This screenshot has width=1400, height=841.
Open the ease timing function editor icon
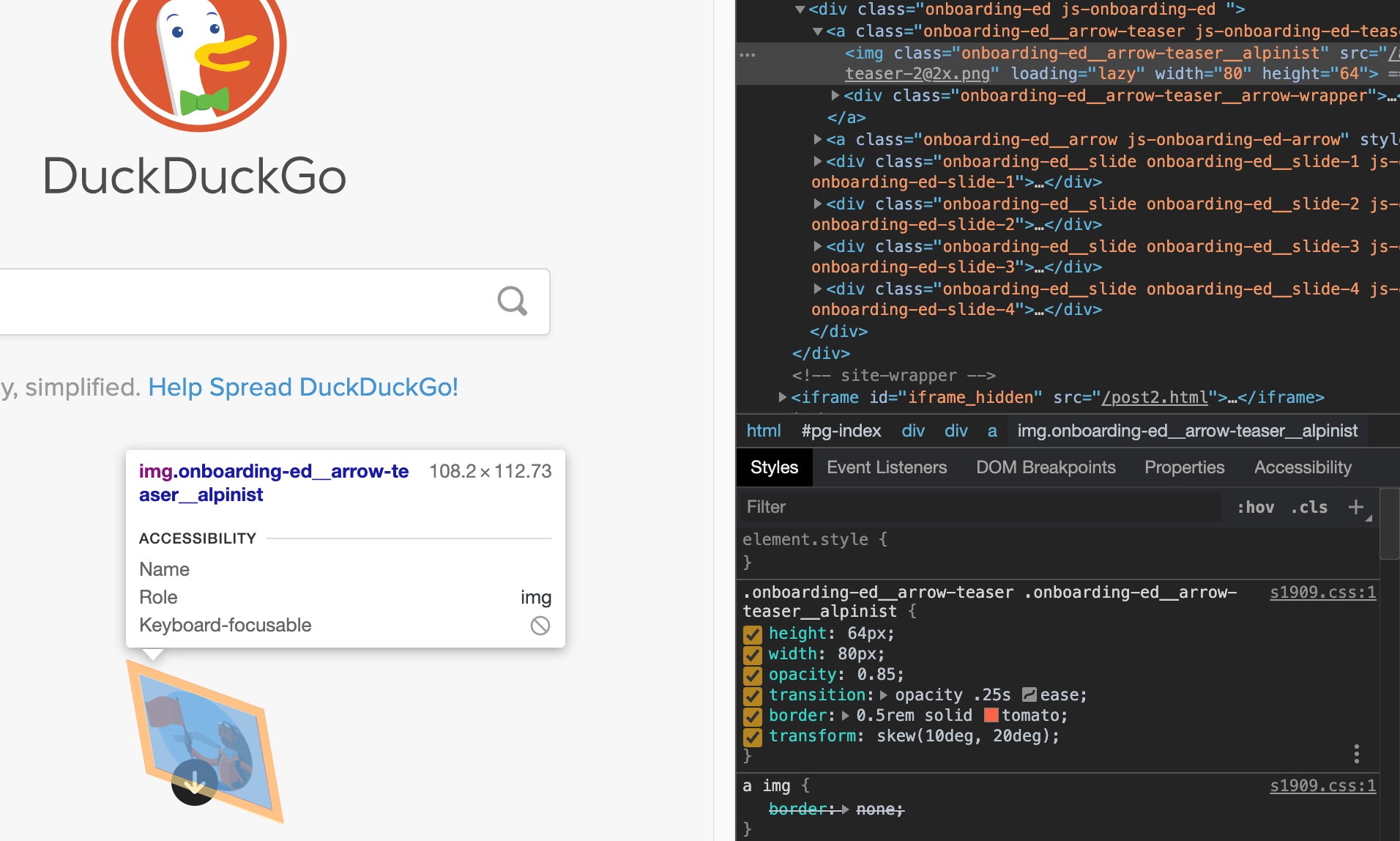click(x=1029, y=694)
